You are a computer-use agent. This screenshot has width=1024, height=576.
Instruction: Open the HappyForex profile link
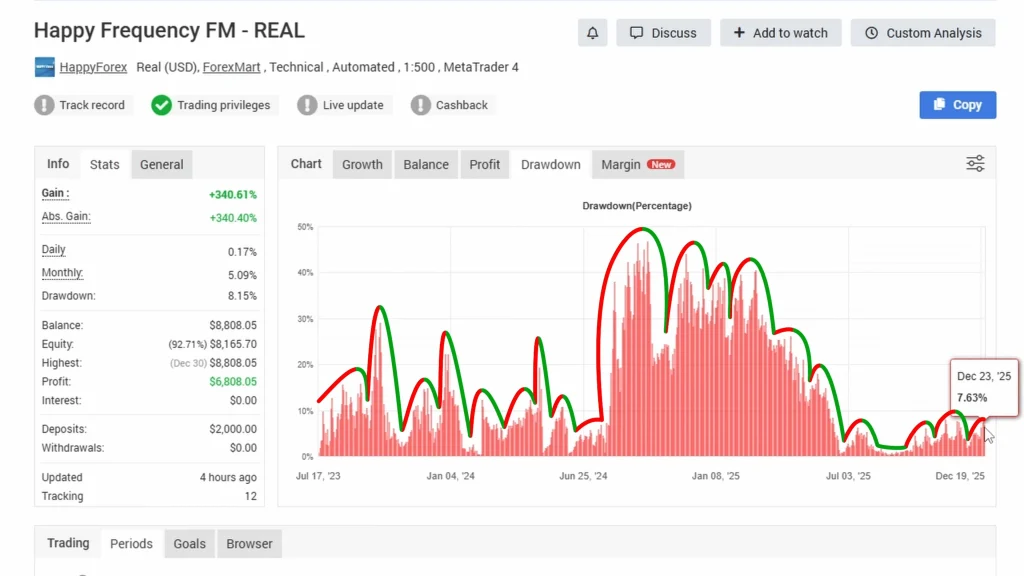tap(93, 68)
